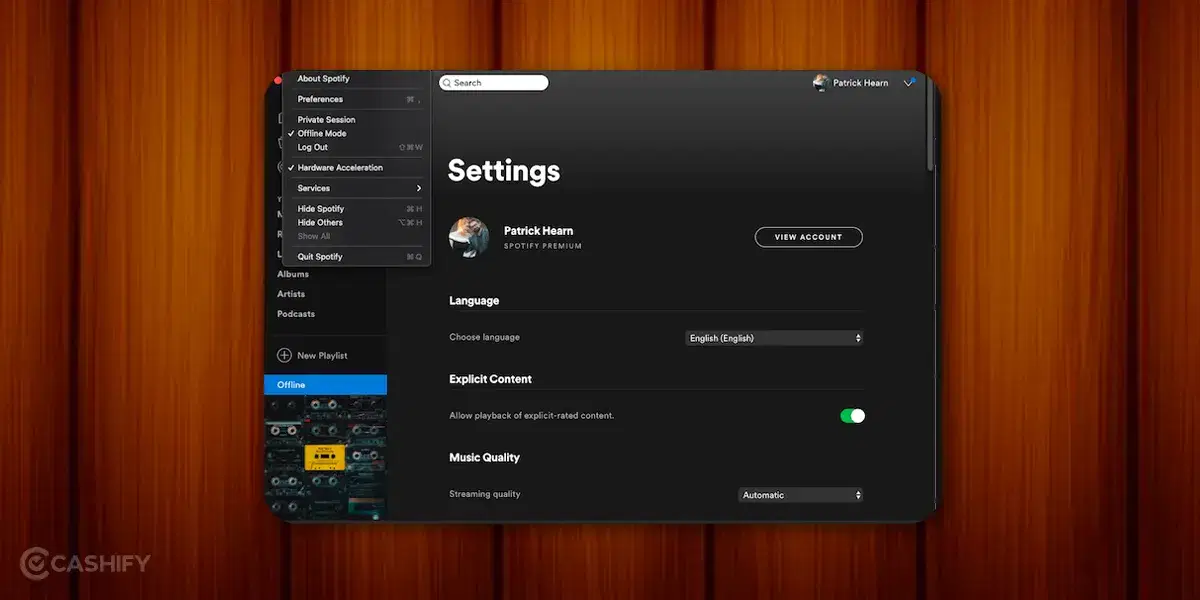
Task: Click the Spotify Premium label
Action: [543, 246]
